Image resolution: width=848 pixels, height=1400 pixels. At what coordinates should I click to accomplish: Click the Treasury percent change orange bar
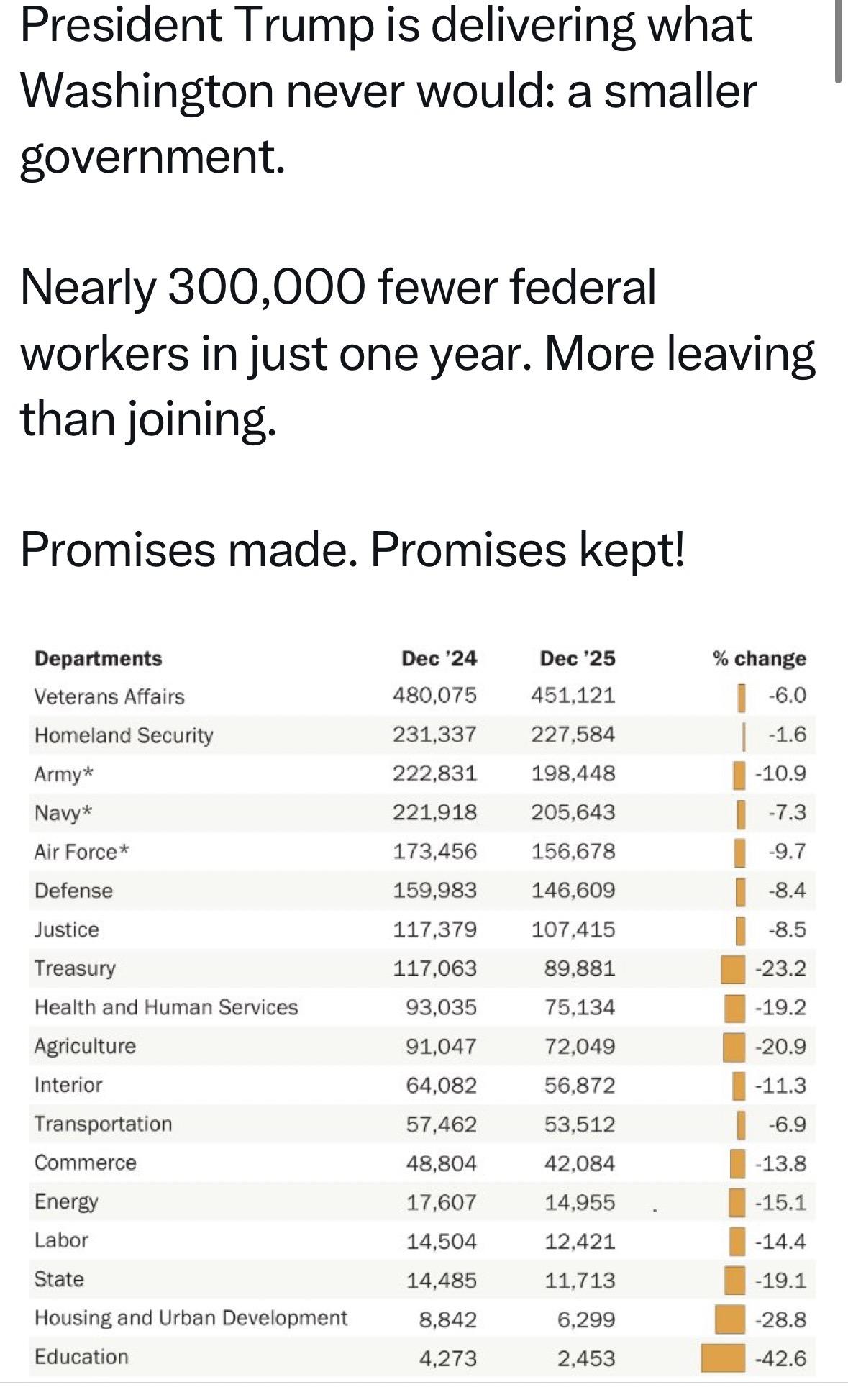pyautogui.click(x=733, y=968)
